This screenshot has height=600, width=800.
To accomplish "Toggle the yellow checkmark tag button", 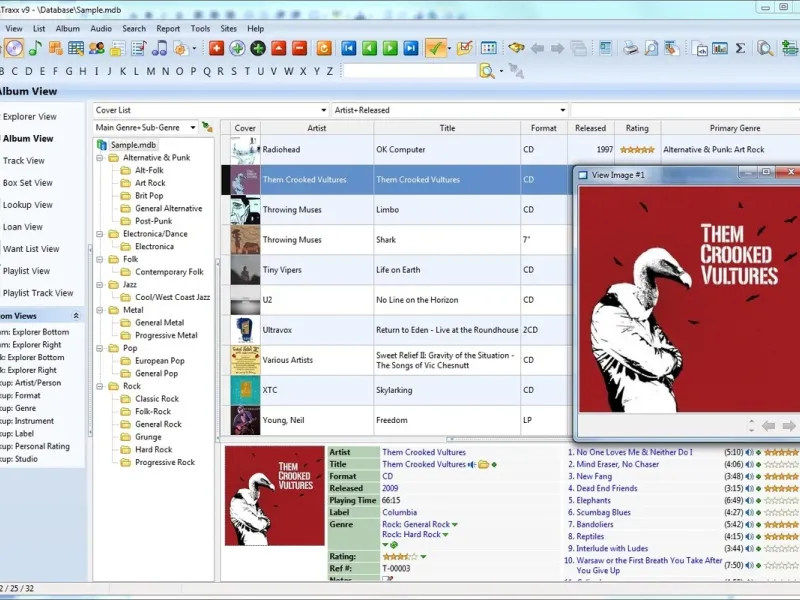I will 435,48.
